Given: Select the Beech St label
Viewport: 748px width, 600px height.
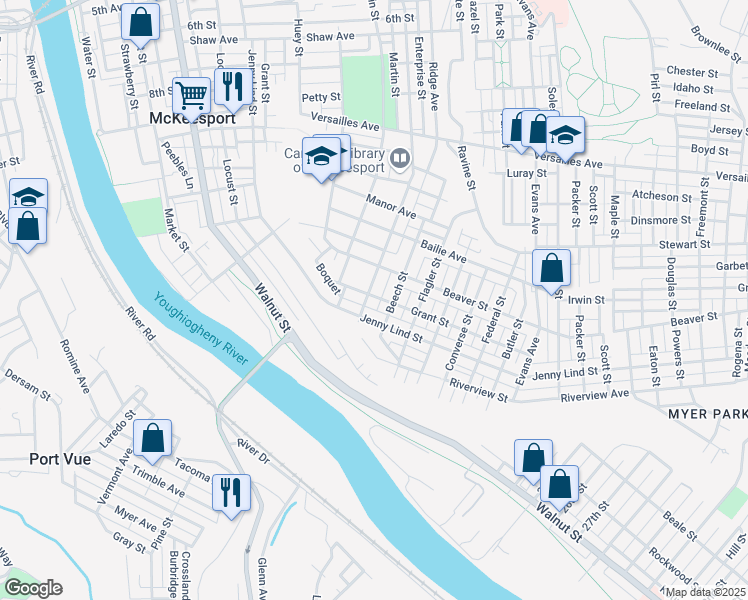Looking at the screenshot, I should pos(397,293).
